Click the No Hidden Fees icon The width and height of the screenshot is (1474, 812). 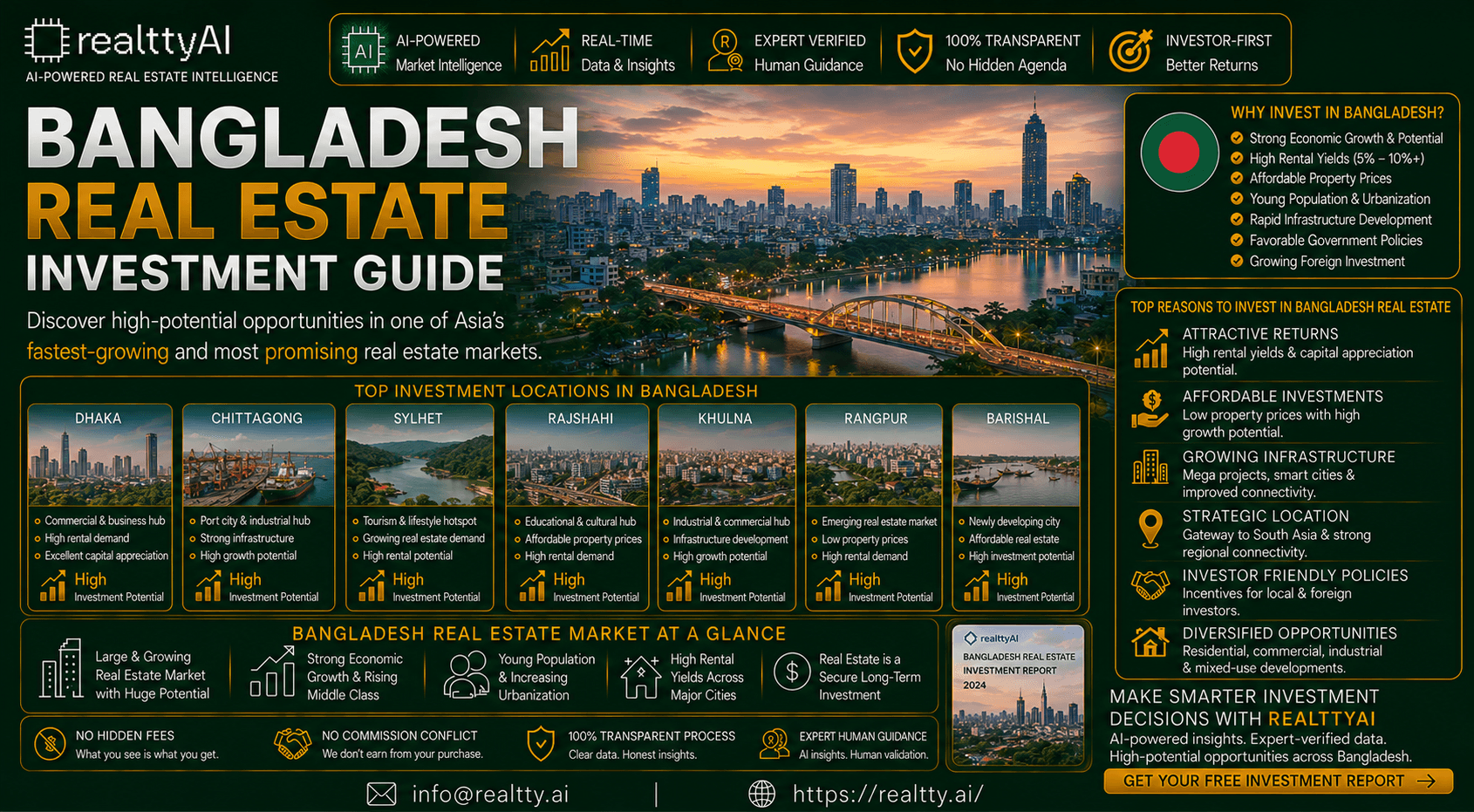50,744
